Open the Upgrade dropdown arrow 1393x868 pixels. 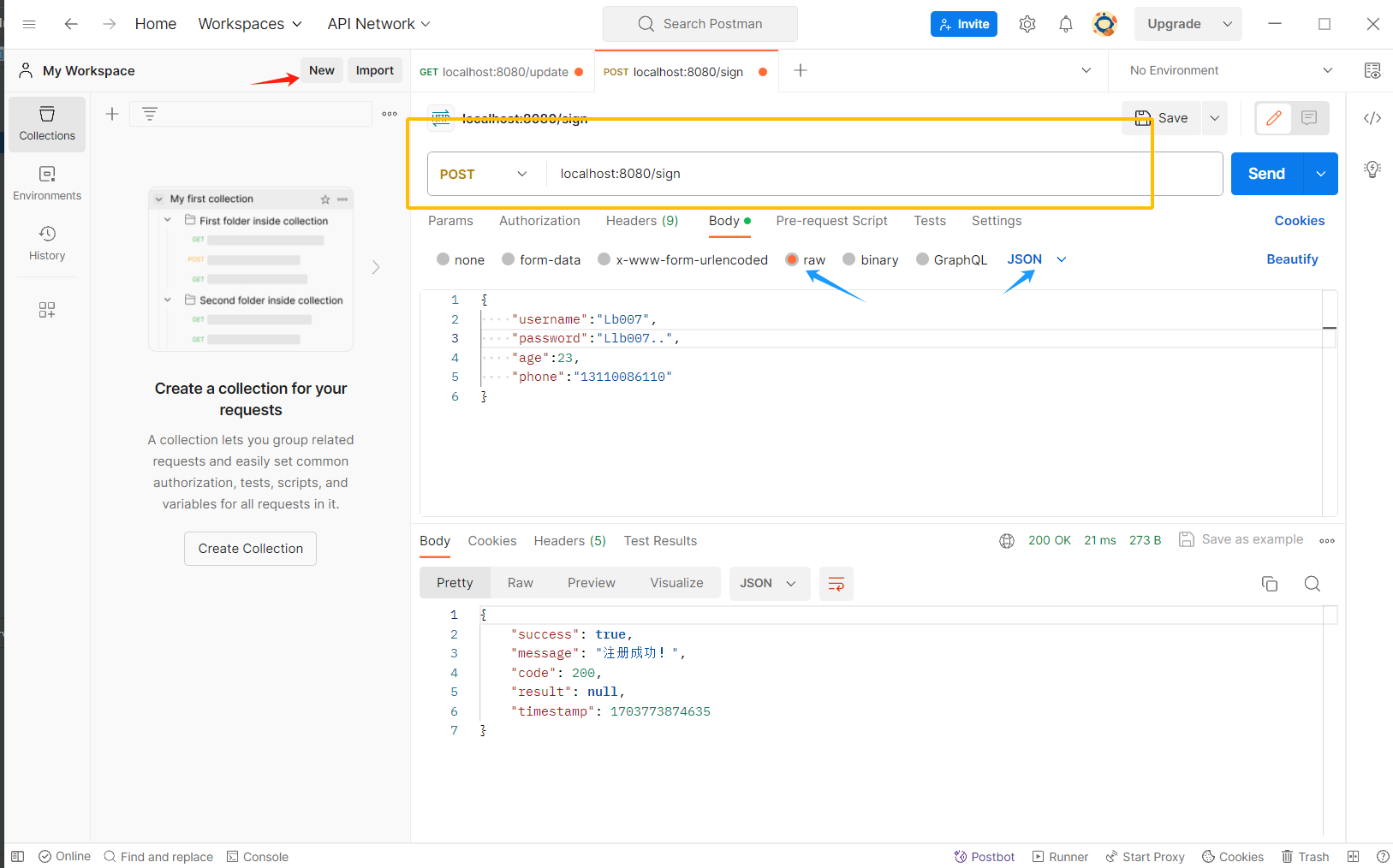point(1228,24)
